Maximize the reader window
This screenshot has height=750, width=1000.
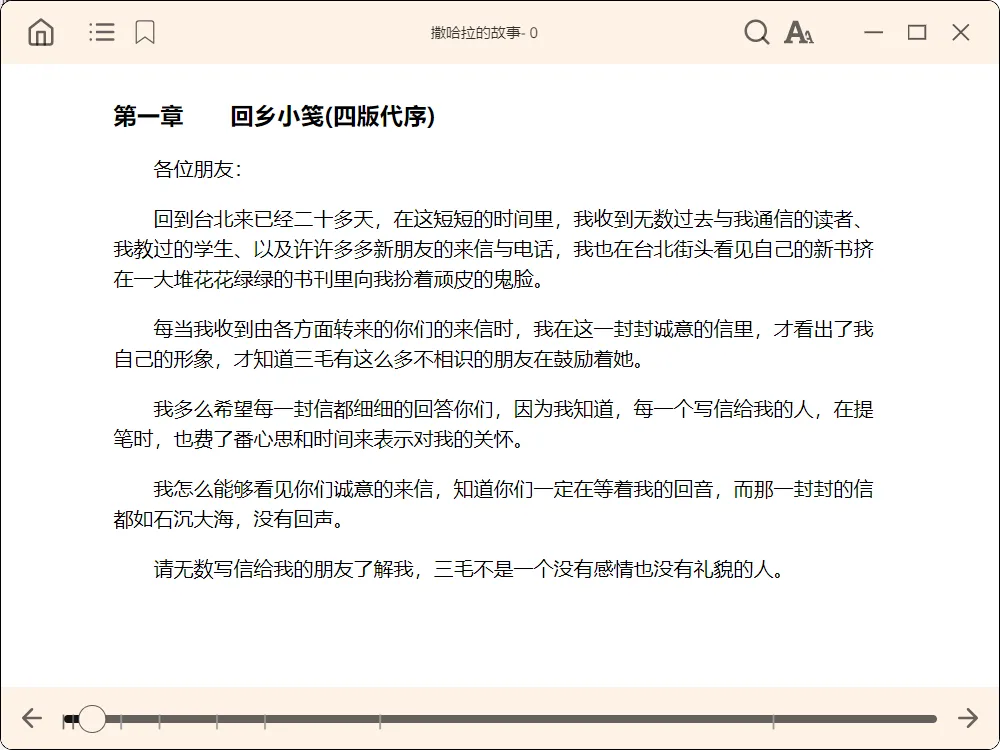pos(917,32)
